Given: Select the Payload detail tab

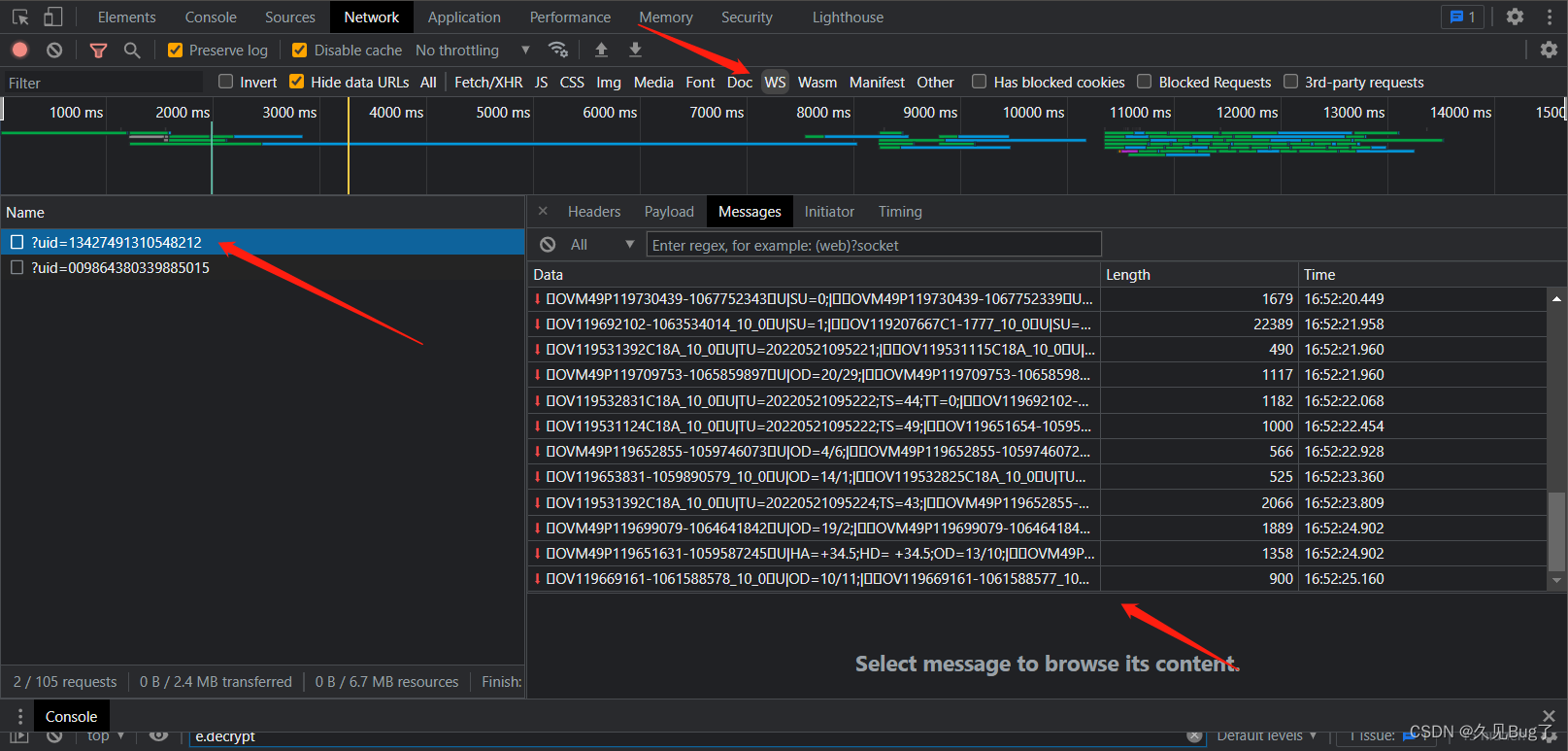Looking at the screenshot, I should 669,211.
